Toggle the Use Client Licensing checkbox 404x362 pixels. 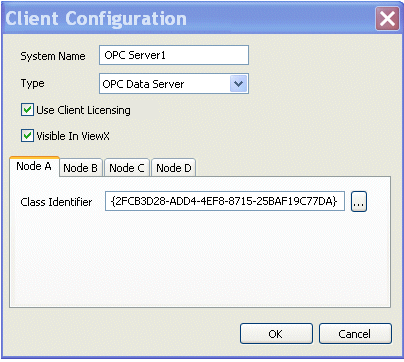[27, 109]
